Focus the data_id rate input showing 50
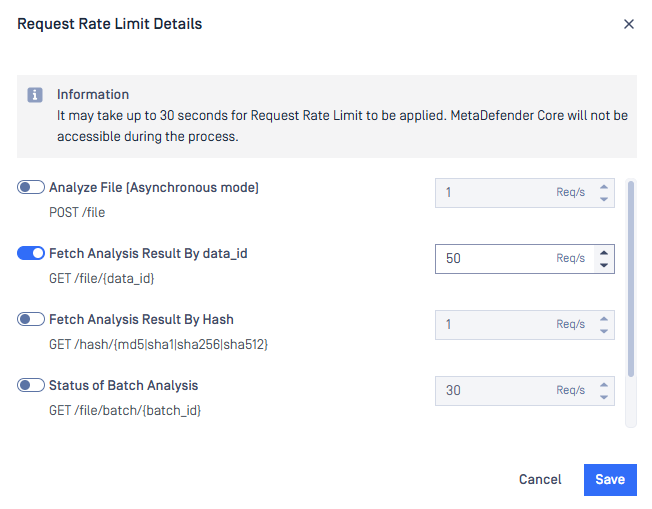 [x=525, y=259]
